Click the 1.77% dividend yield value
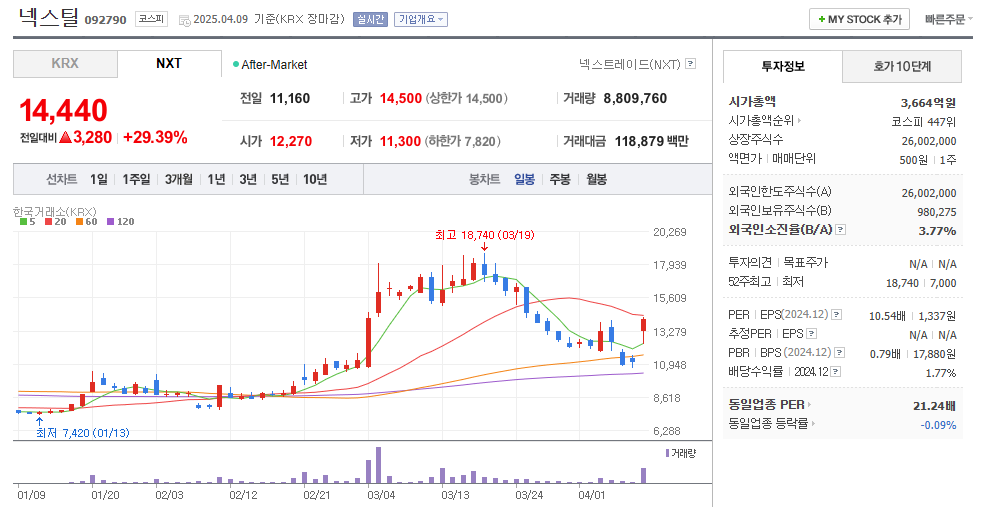 point(941,373)
